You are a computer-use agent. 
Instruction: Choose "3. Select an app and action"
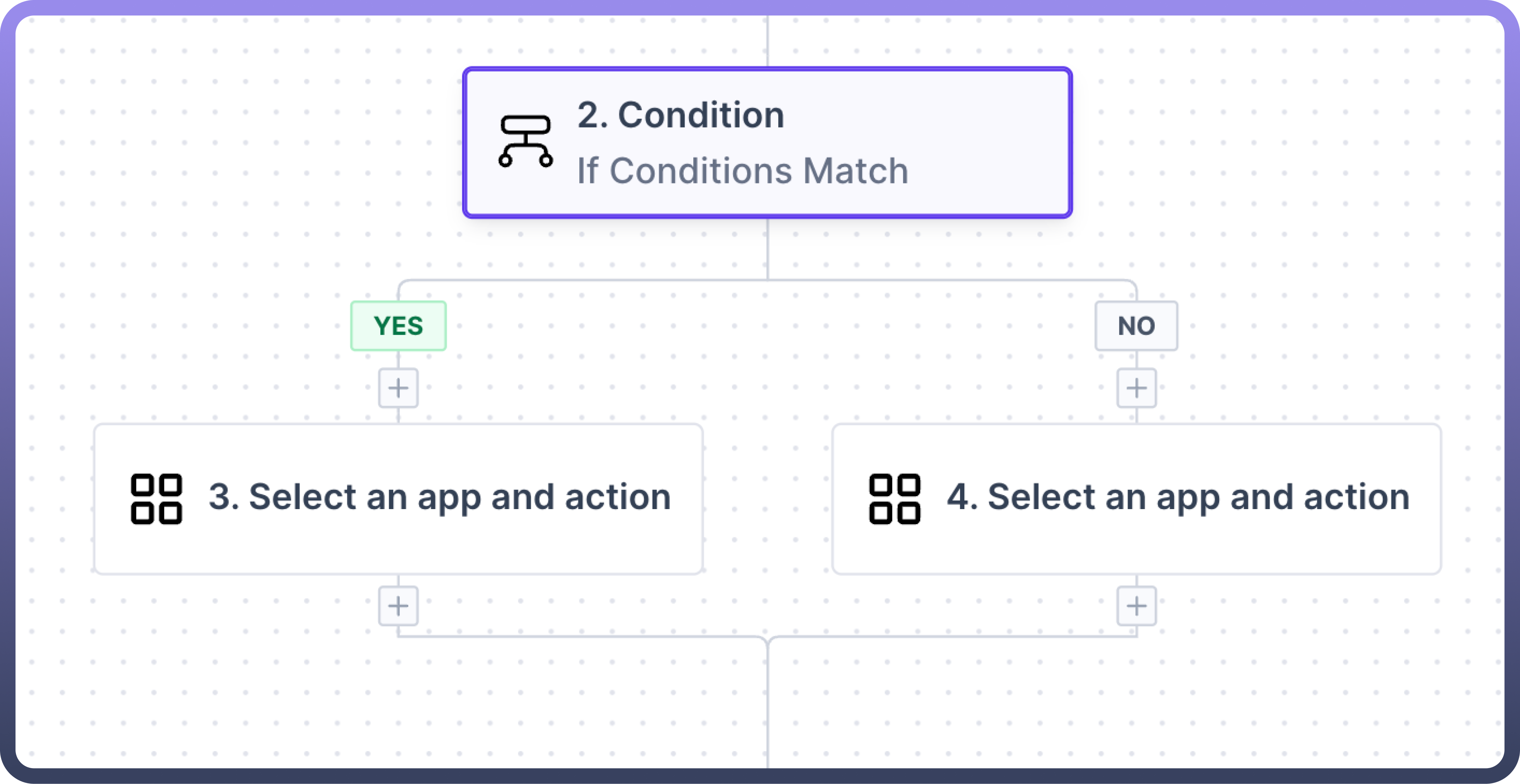(440, 497)
